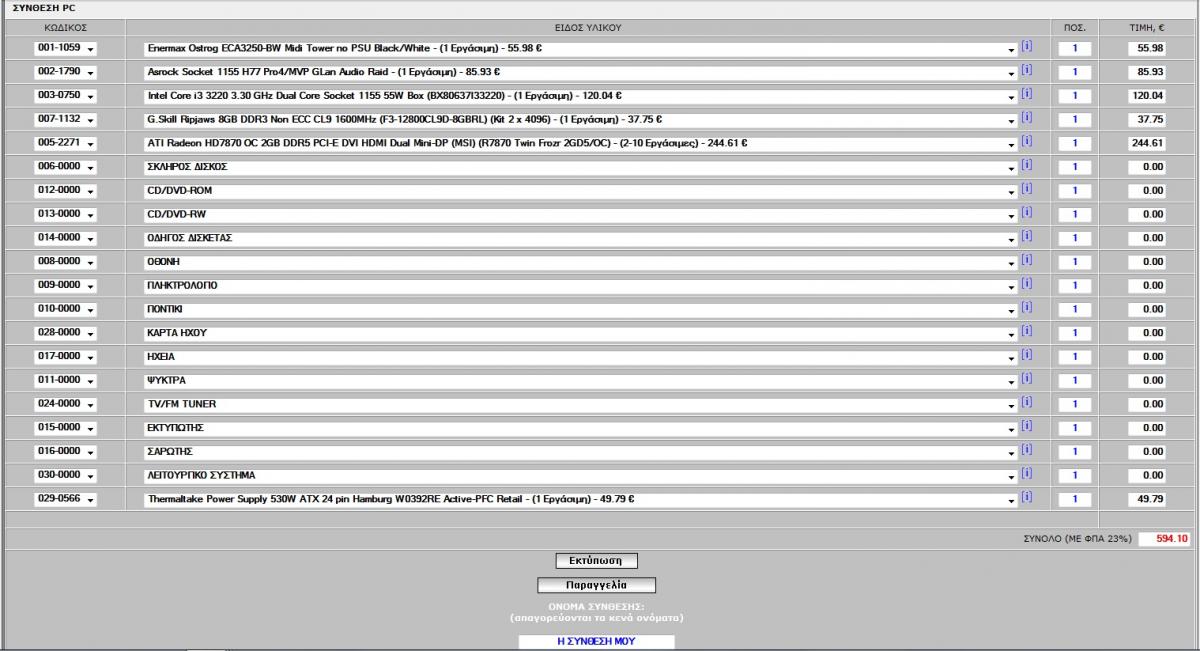The image size is (1200, 651).
Task: Click the Εκτύπωση print button
Action: click(596, 561)
